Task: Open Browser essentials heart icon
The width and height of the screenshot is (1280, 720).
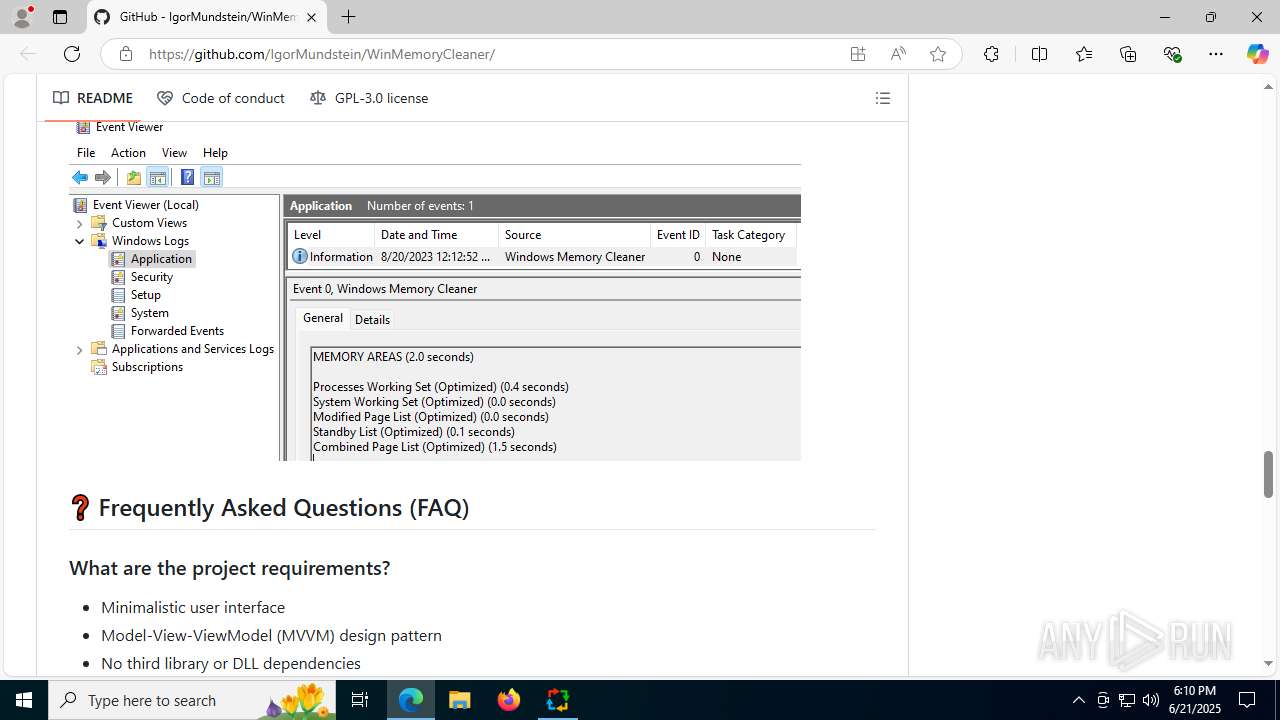Action: click(x=1172, y=54)
